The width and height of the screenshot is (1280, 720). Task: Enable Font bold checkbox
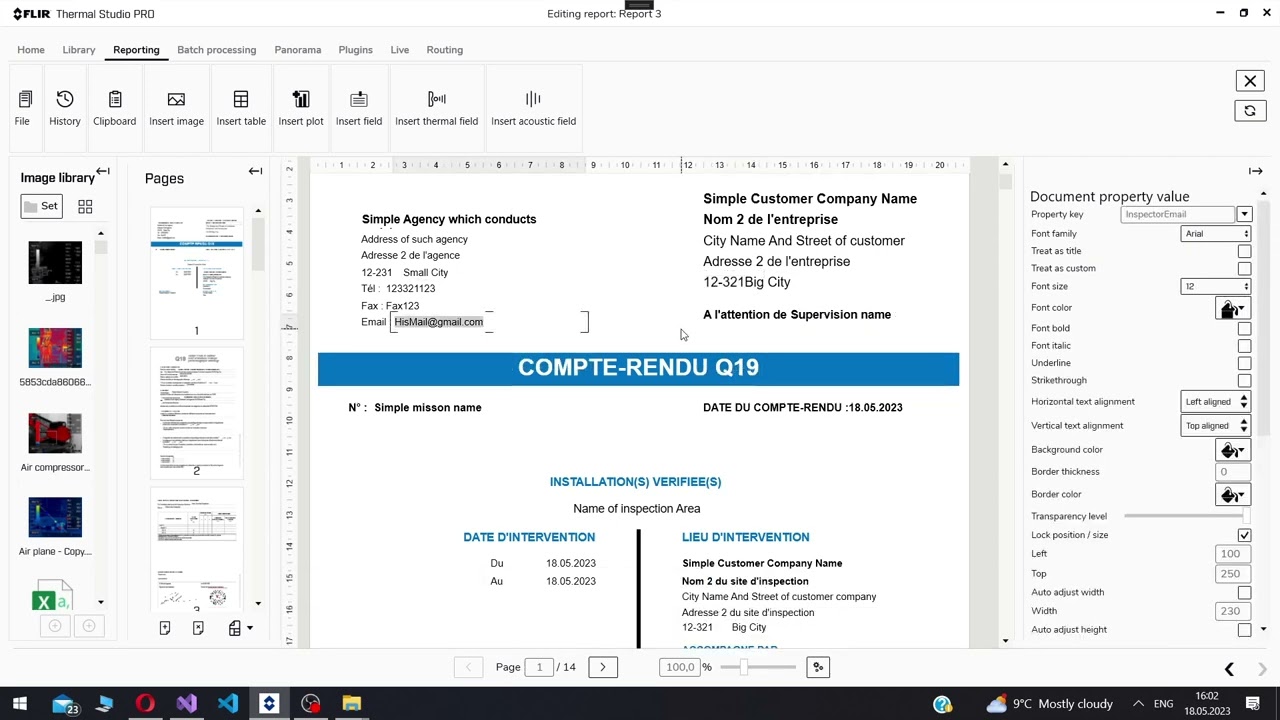click(1244, 328)
